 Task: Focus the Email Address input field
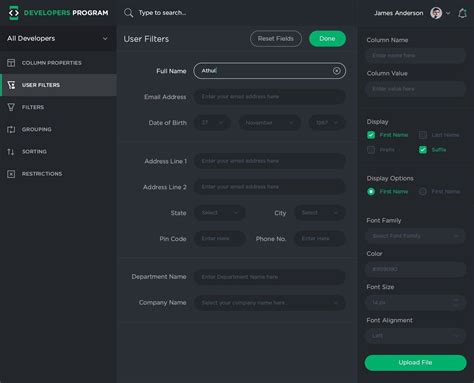coord(270,97)
